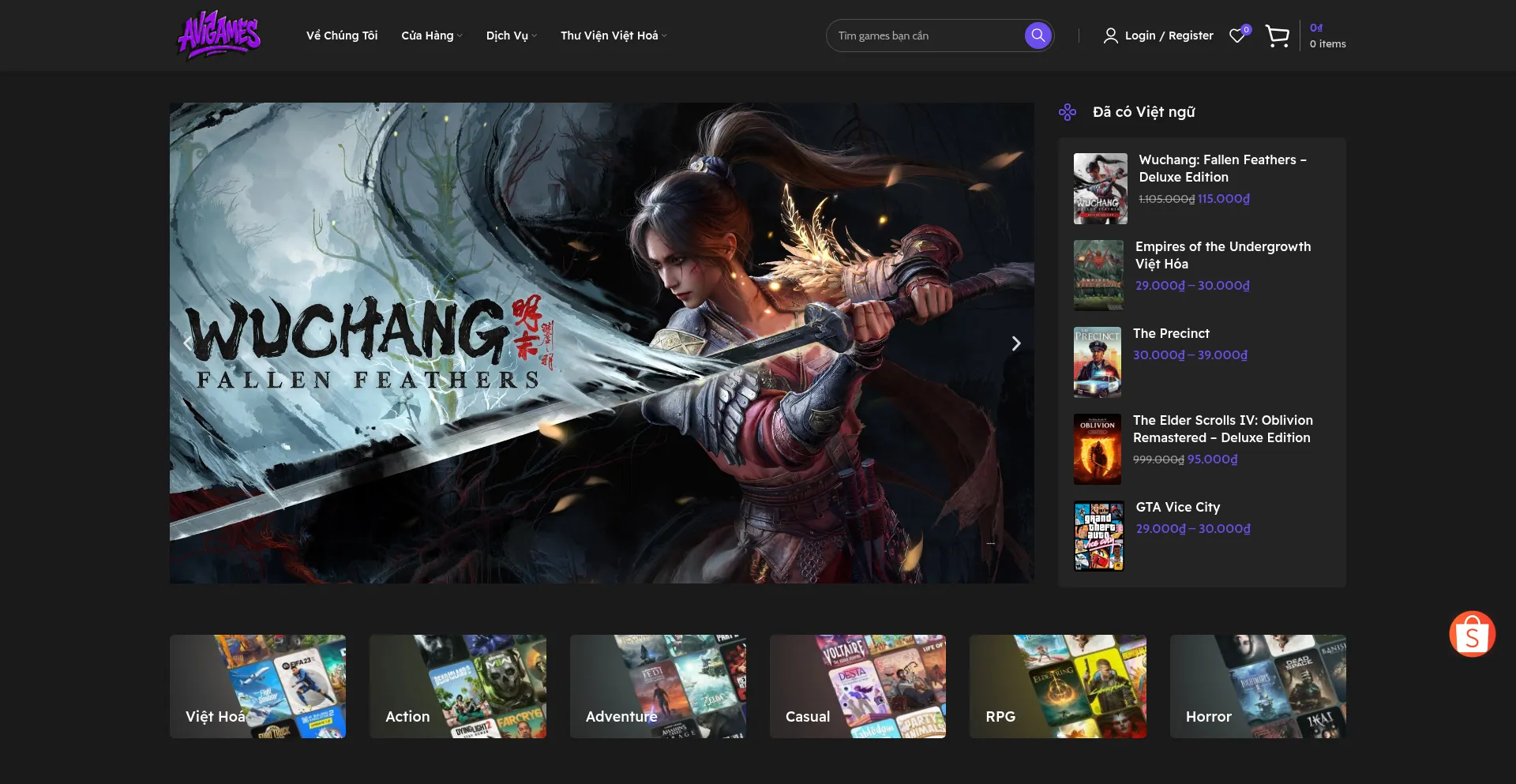The image size is (1516, 784).
Task: Click The Precinct price 30.000₫ – 39.000₫
Action: point(1190,355)
